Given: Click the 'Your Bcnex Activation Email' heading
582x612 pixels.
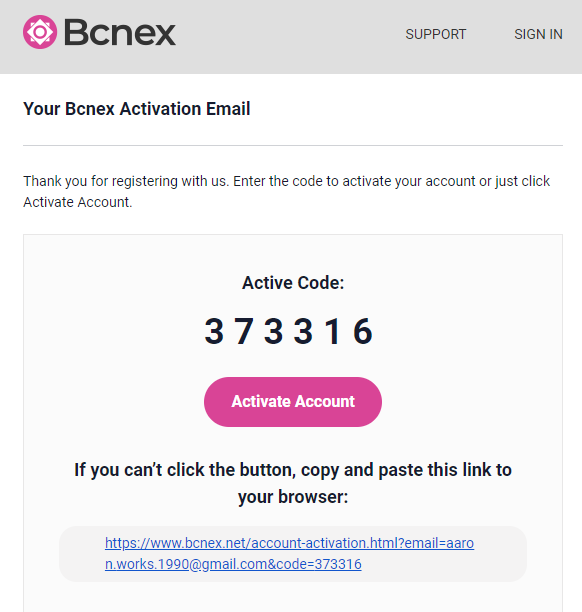Looking at the screenshot, I should [x=137, y=109].
